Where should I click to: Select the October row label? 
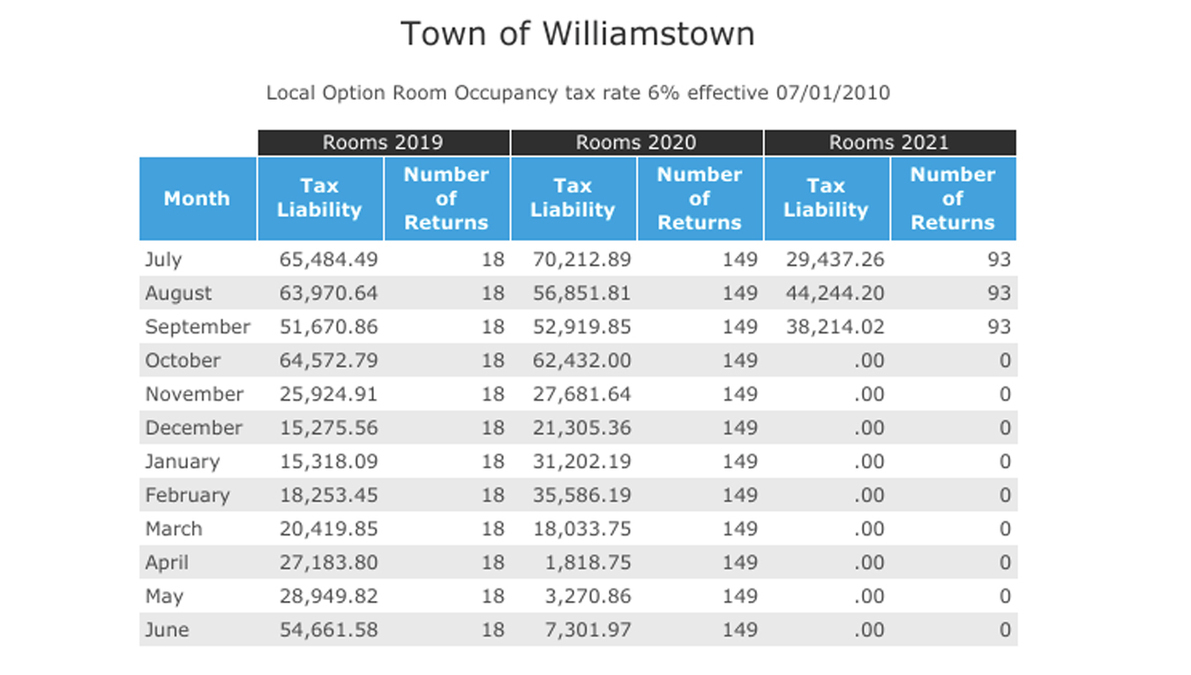point(182,361)
